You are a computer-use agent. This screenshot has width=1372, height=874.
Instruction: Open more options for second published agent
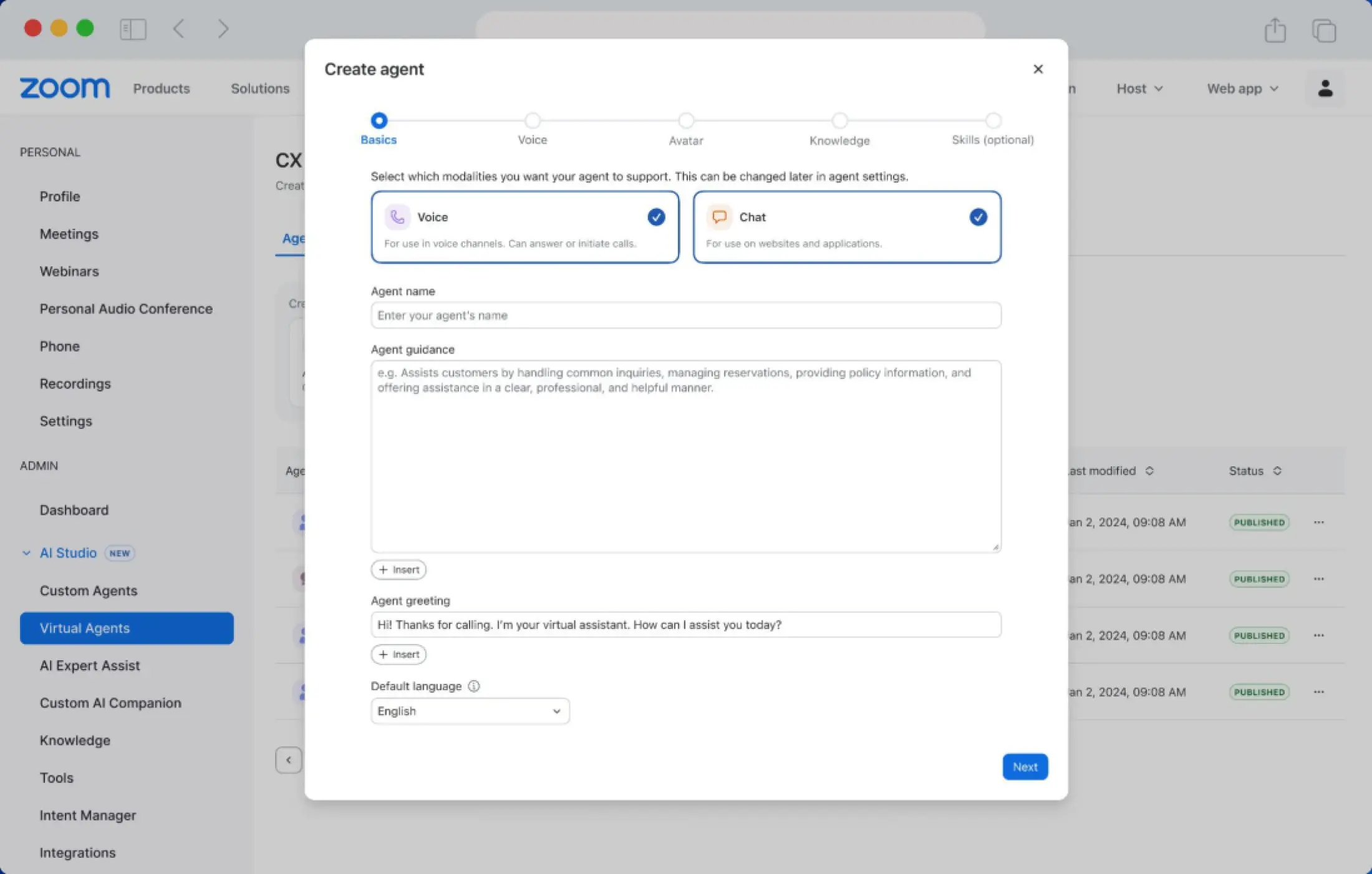[x=1318, y=579]
